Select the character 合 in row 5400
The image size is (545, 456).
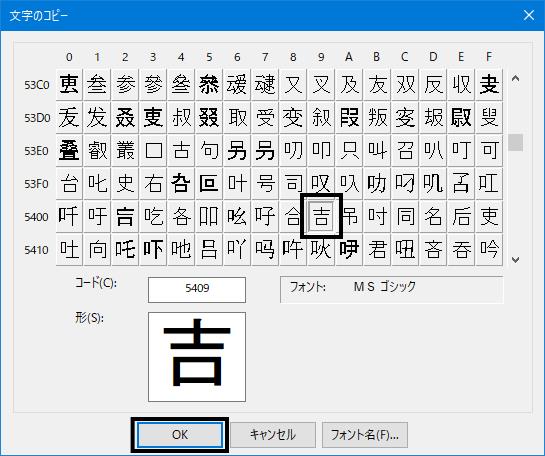(x=293, y=217)
